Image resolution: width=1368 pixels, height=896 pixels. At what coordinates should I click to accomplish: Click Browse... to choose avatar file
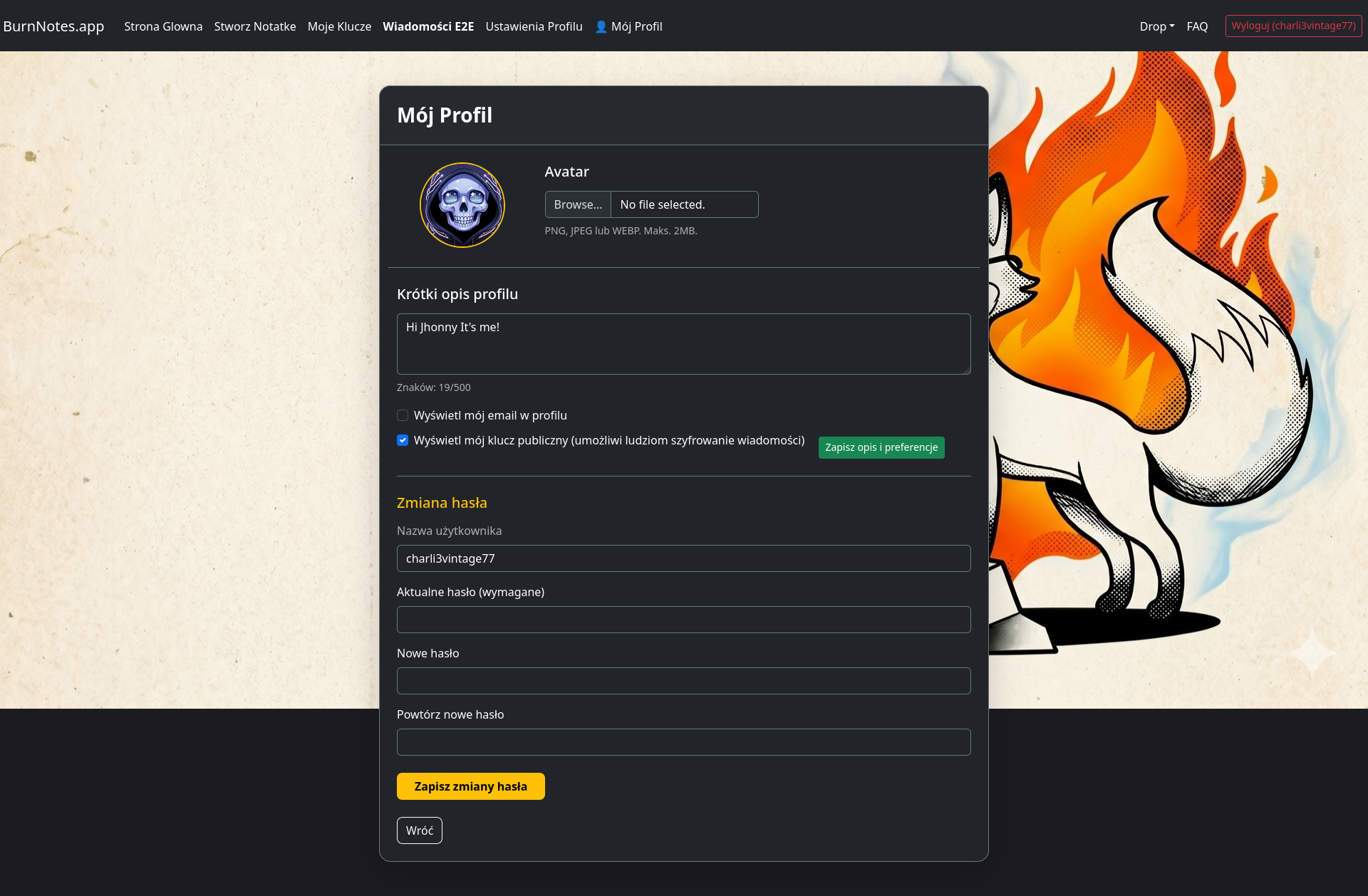[x=578, y=204]
